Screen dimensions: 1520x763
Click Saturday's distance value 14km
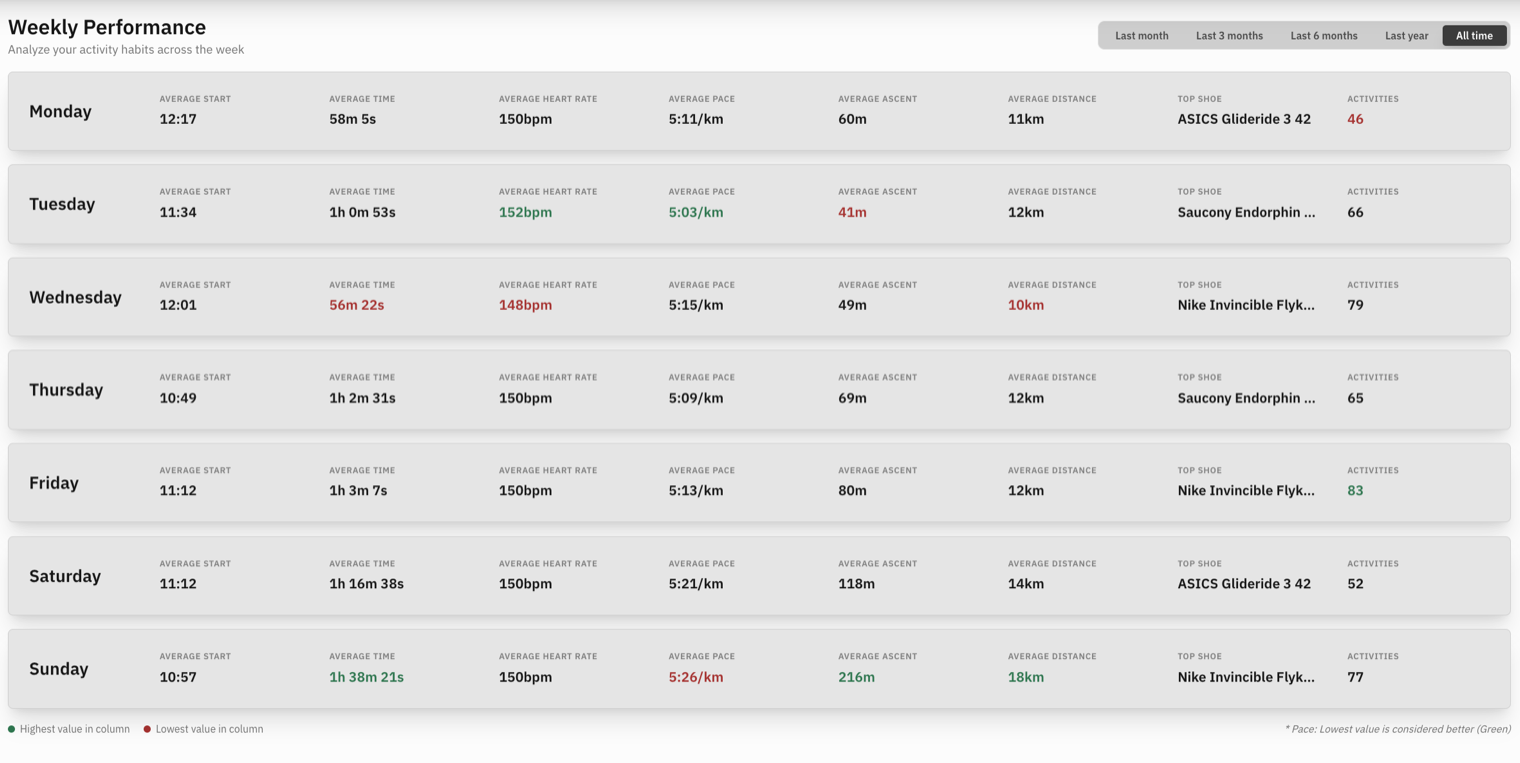click(x=1026, y=584)
